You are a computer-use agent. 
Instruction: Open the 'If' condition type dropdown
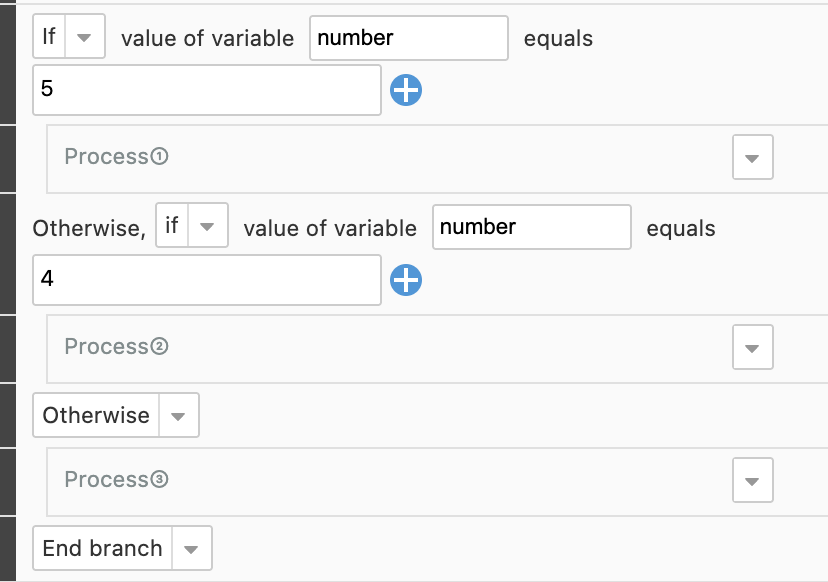[84, 36]
